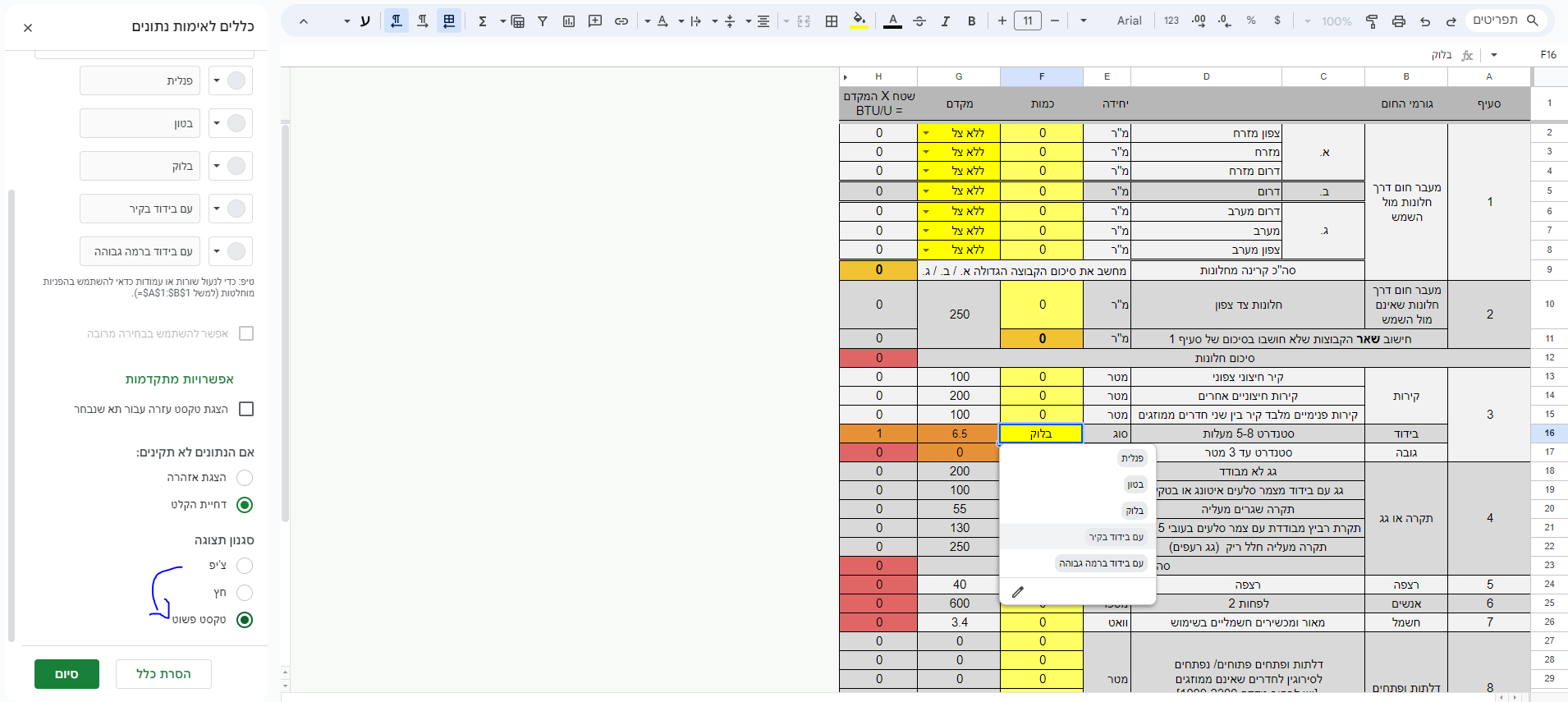Screen dimensions: 1568x702
Task: Format the cell as currency ($)
Action: pyautogui.click(x=1277, y=21)
